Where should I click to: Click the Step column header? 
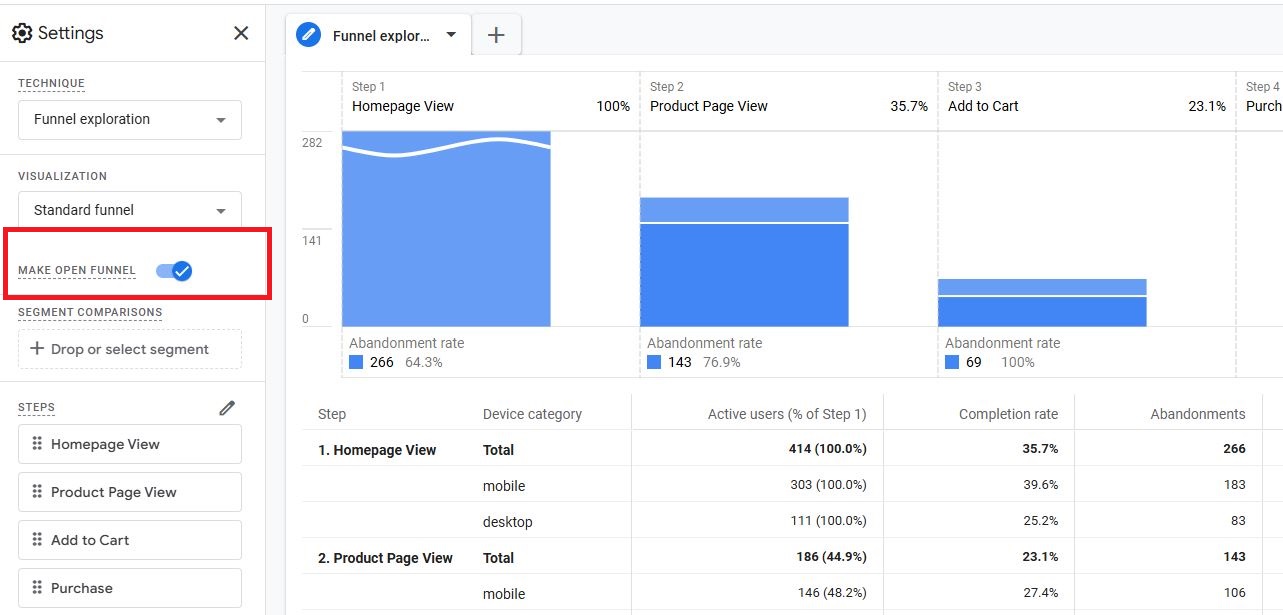click(332, 414)
